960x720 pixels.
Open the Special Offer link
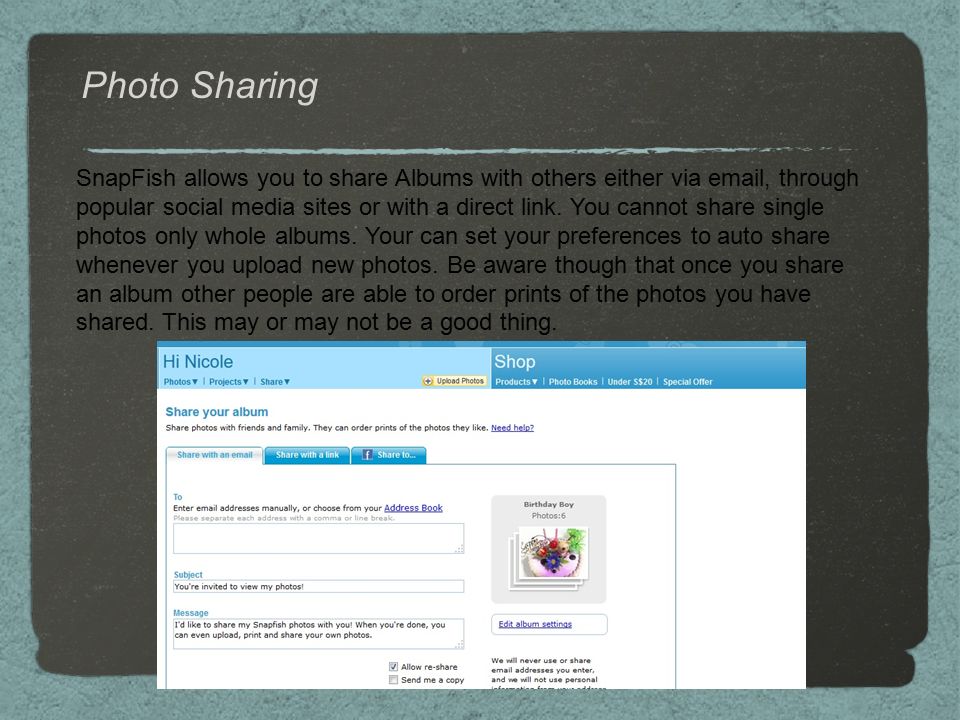point(688,381)
